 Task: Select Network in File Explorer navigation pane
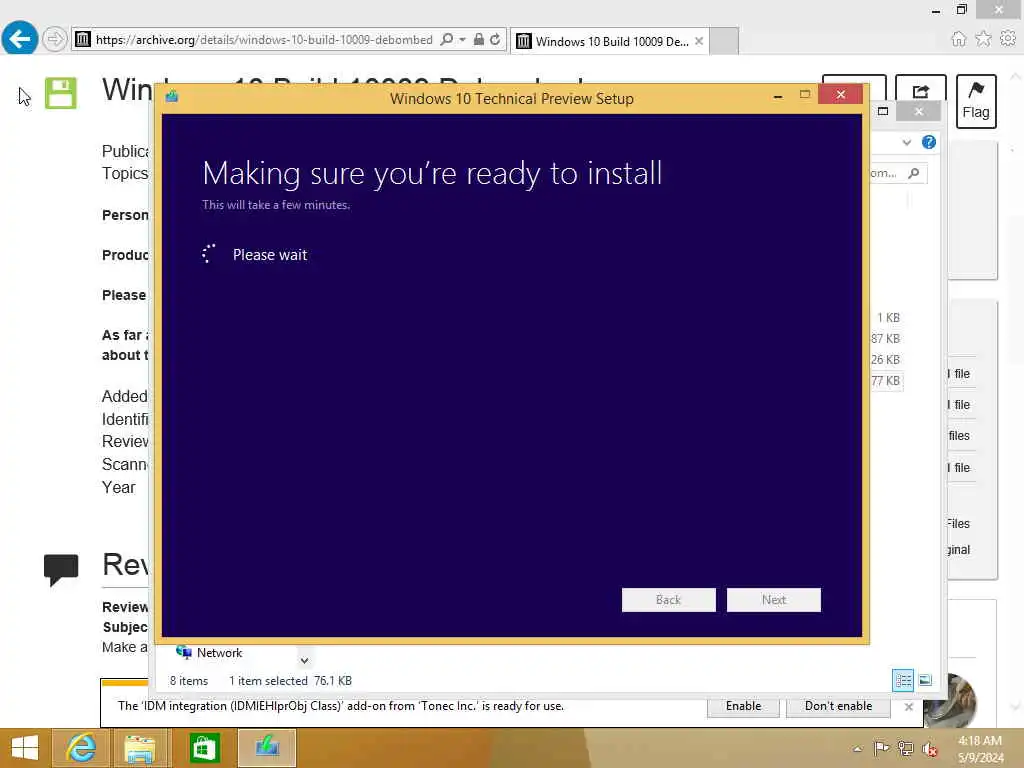pyautogui.click(x=209, y=652)
